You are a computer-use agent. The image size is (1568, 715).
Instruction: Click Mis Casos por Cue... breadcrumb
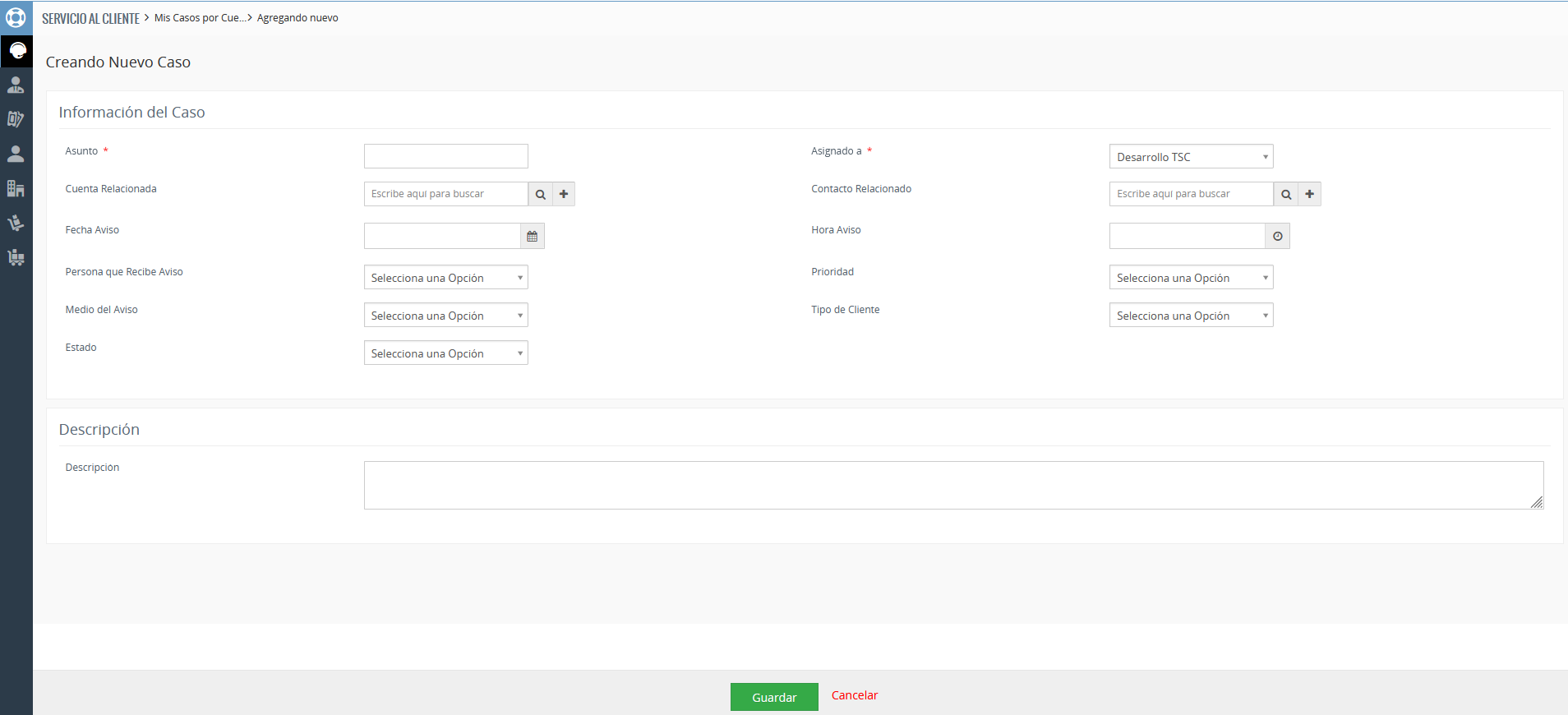pyautogui.click(x=200, y=18)
